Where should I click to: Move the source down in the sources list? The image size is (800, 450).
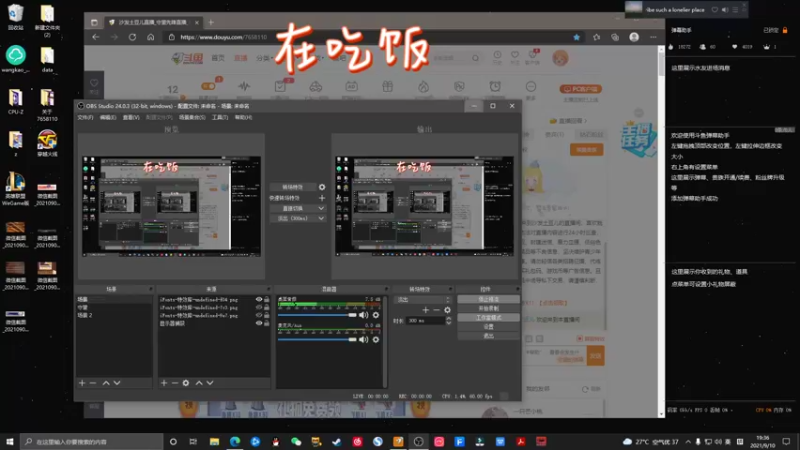pyautogui.click(x=210, y=383)
